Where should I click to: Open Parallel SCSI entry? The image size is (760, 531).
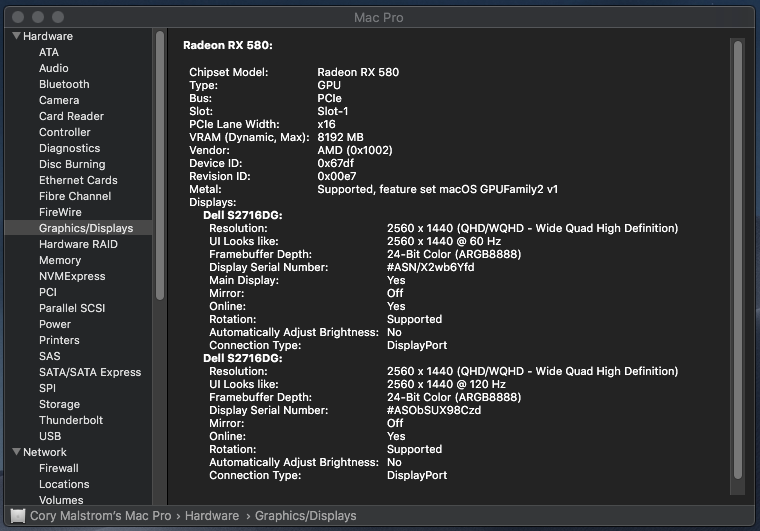coord(72,308)
